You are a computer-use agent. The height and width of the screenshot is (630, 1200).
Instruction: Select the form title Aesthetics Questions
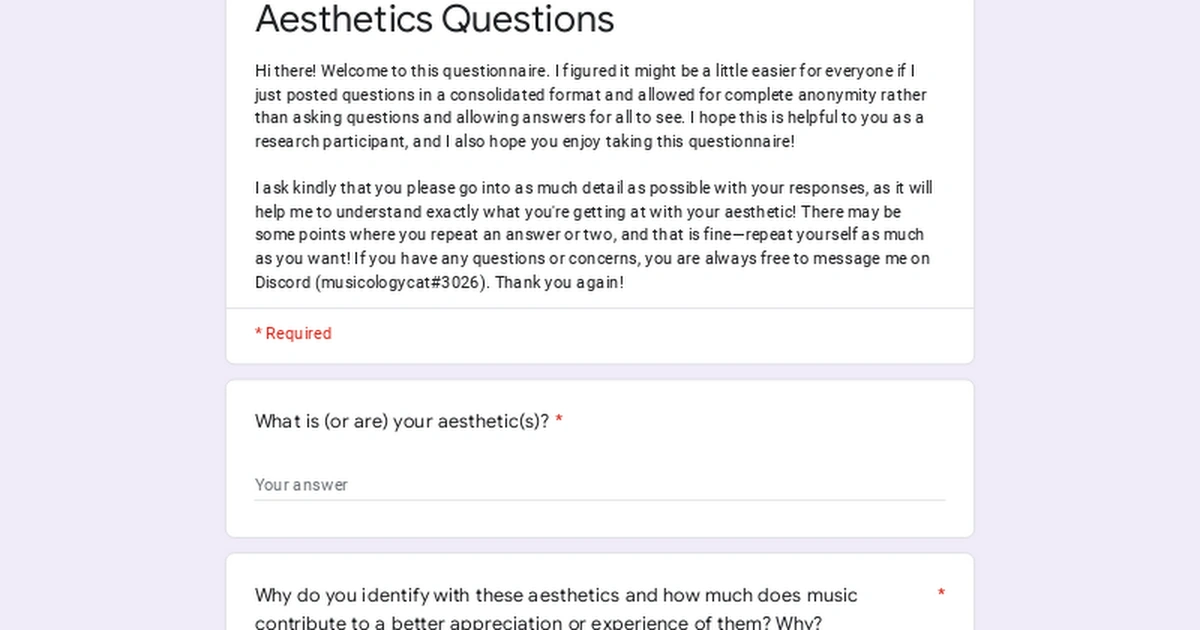click(x=434, y=19)
